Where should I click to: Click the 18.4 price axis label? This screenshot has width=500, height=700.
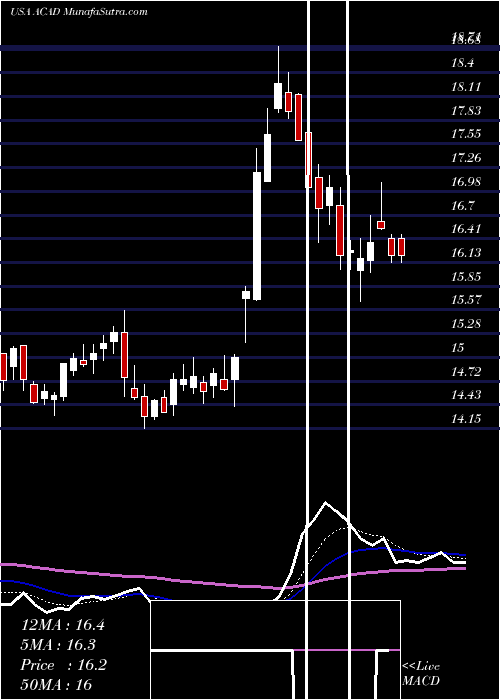tap(462, 63)
